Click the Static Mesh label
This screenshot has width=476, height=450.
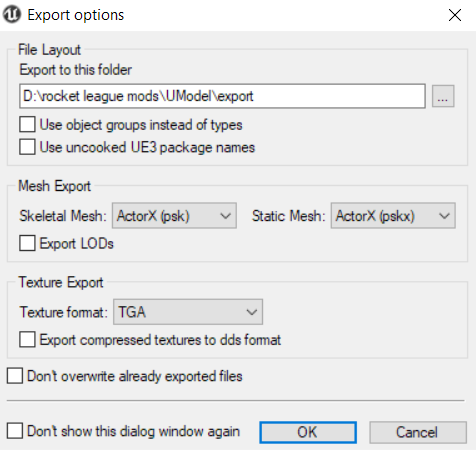[288, 216]
